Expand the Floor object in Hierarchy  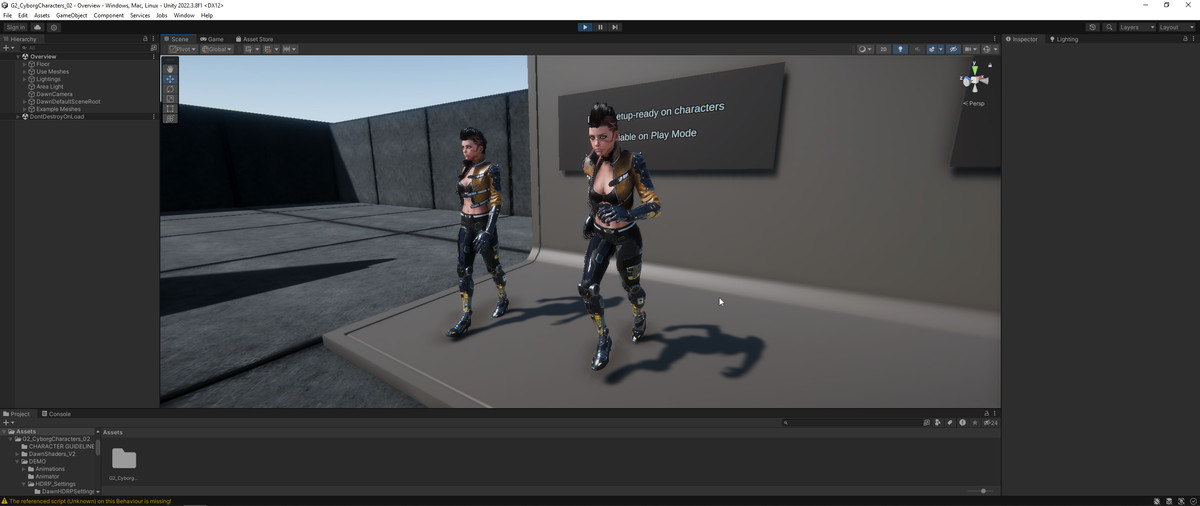[x=25, y=64]
